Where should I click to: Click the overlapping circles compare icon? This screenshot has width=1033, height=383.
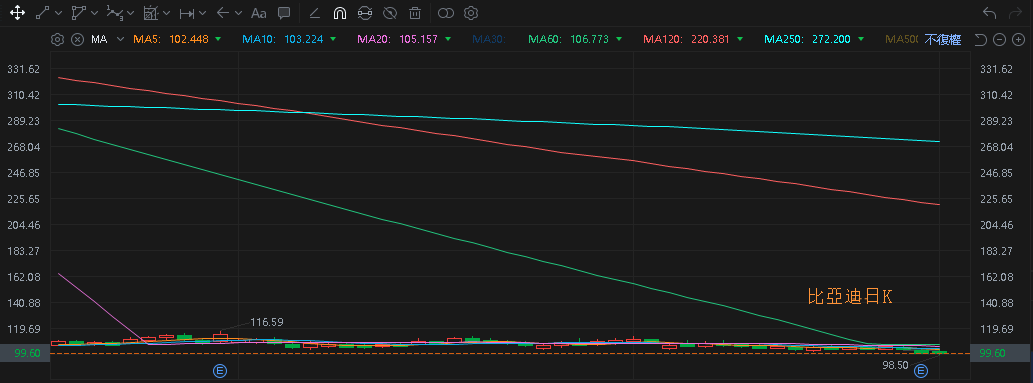point(446,13)
